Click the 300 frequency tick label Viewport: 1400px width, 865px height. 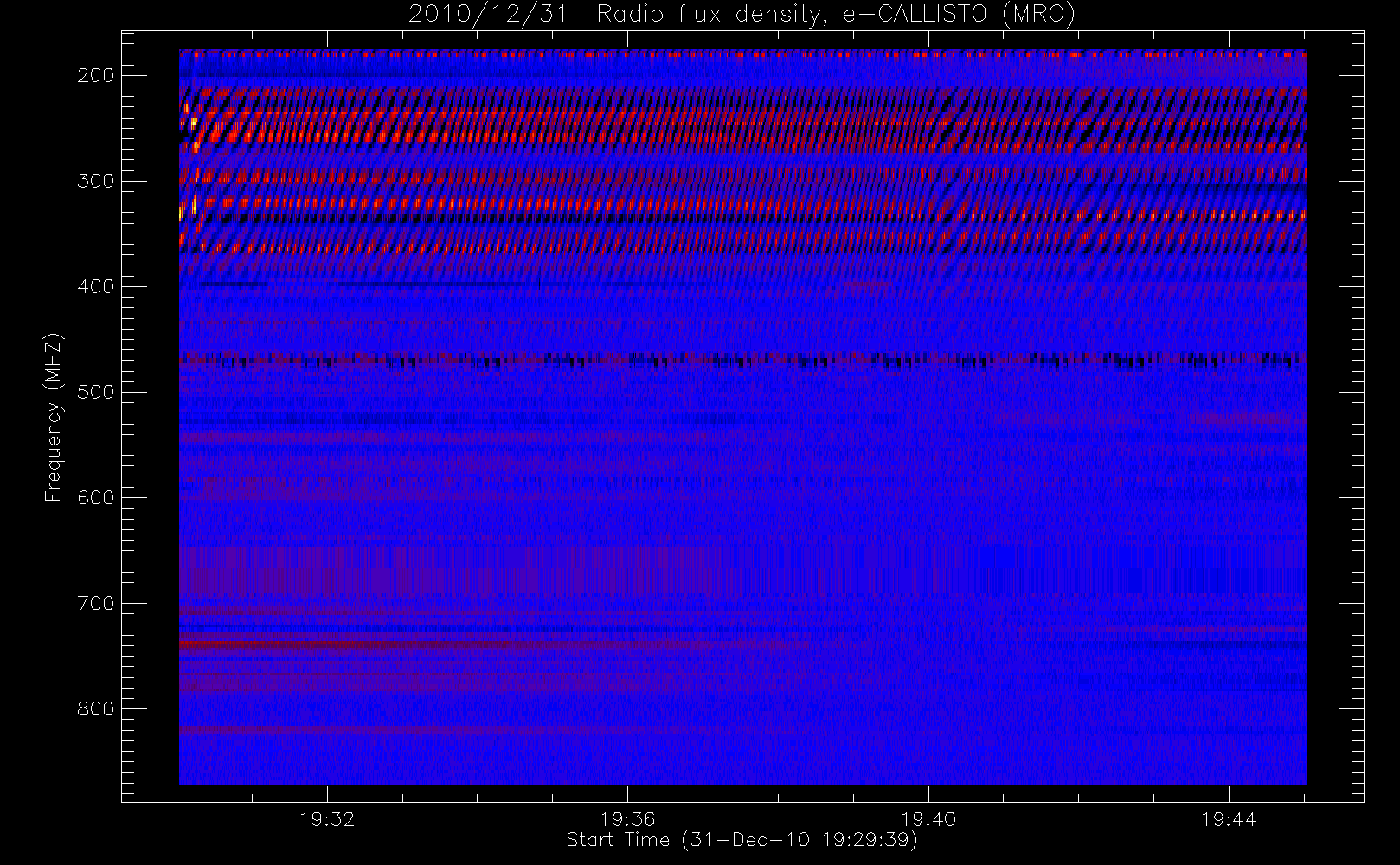(x=95, y=181)
